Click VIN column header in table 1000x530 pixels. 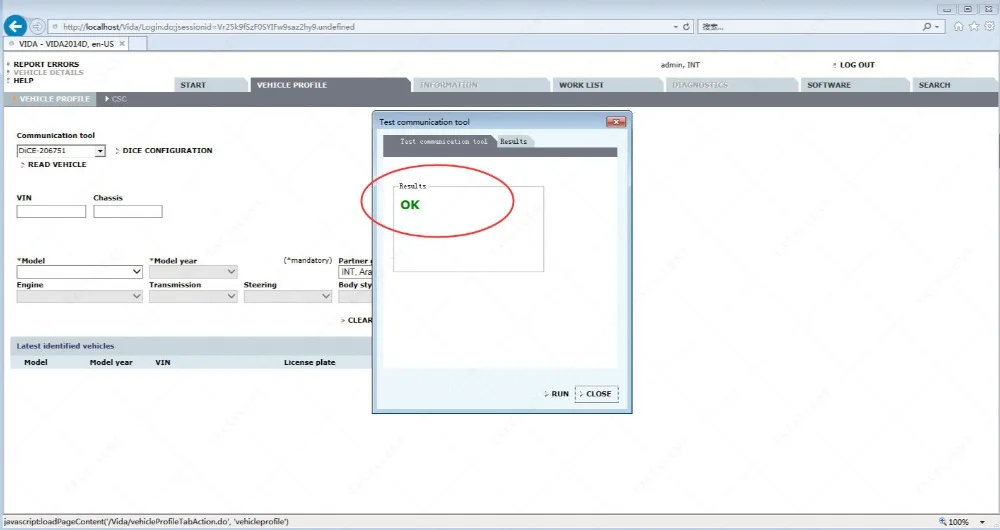coord(163,362)
